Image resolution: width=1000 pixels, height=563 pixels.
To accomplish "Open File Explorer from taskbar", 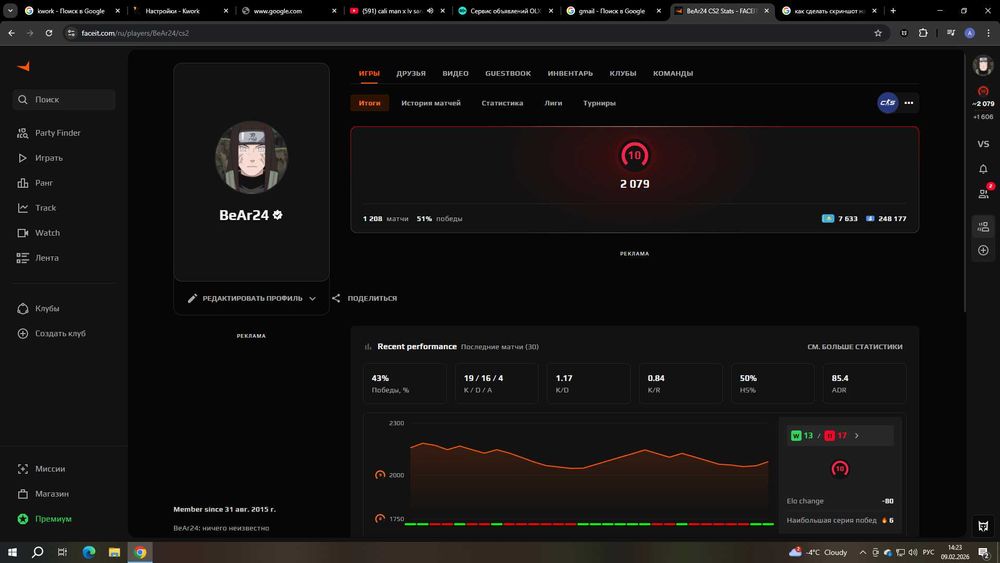I will (x=114, y=552).
